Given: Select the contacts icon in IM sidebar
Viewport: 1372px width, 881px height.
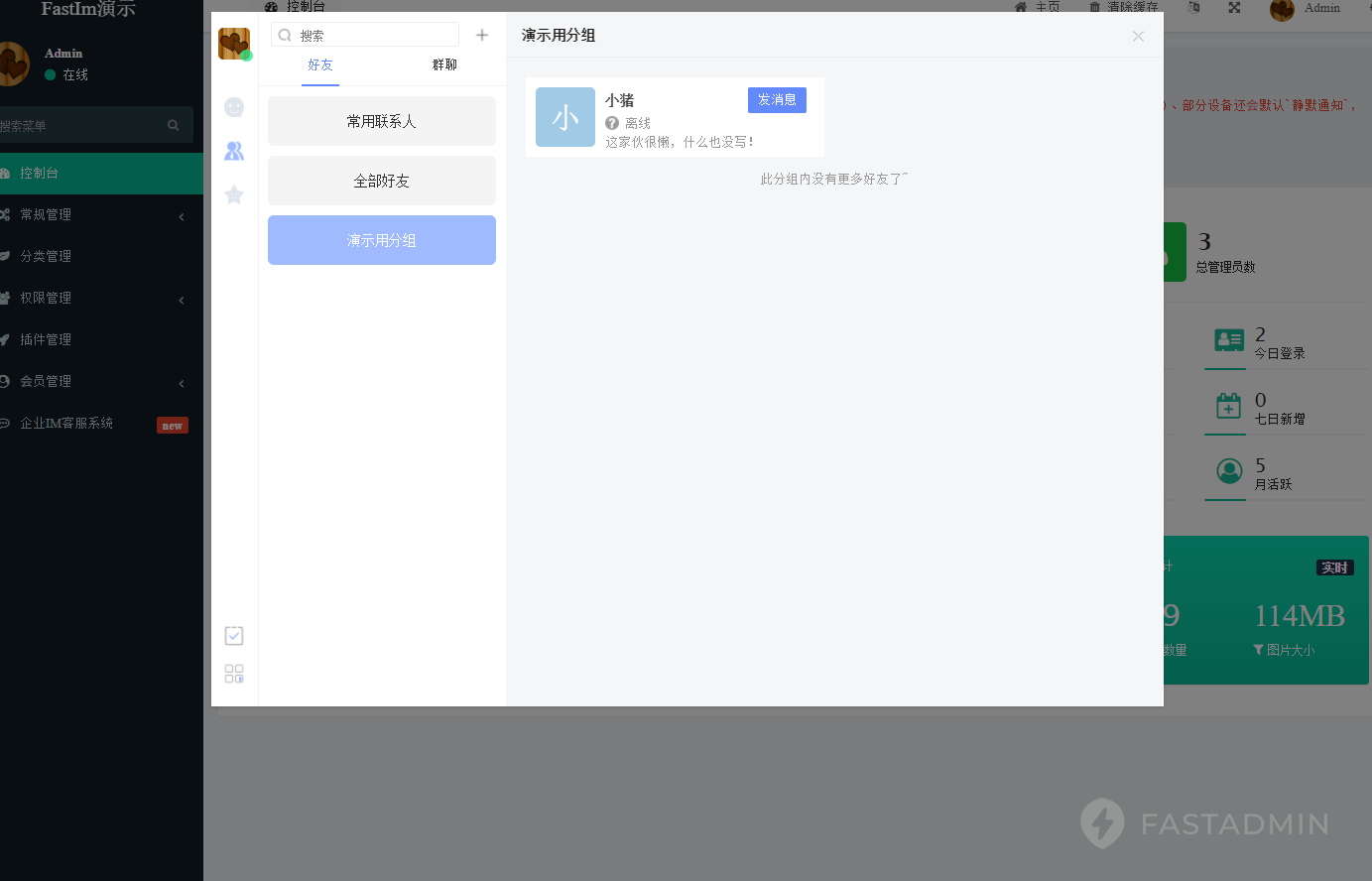Looking at the screenshot, I should click(x=234, y=151).
